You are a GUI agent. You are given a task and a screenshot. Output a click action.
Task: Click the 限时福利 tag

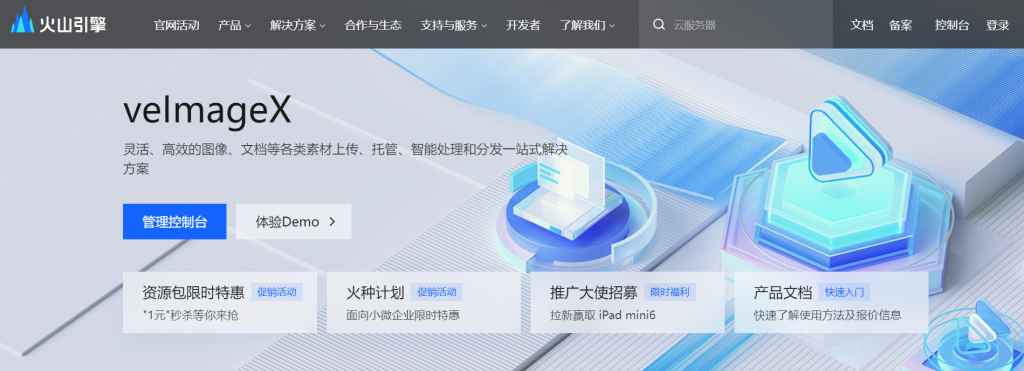[670, 292]
